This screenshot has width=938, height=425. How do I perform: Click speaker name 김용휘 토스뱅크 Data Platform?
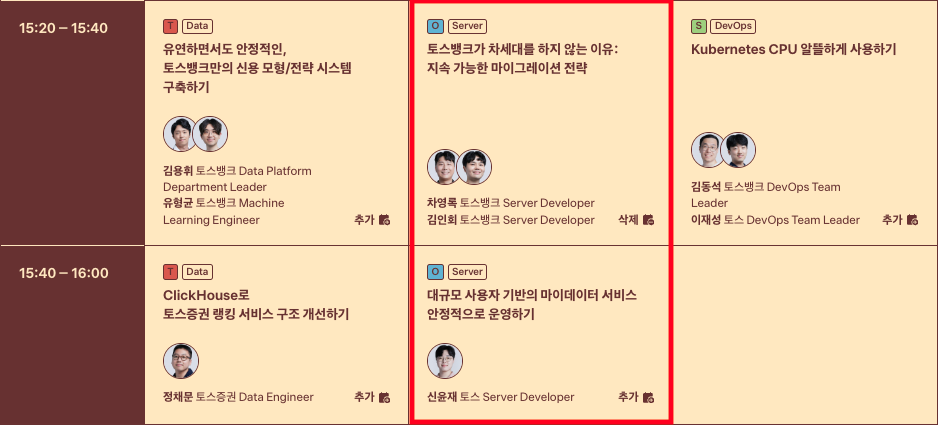(x=237, y=171)
